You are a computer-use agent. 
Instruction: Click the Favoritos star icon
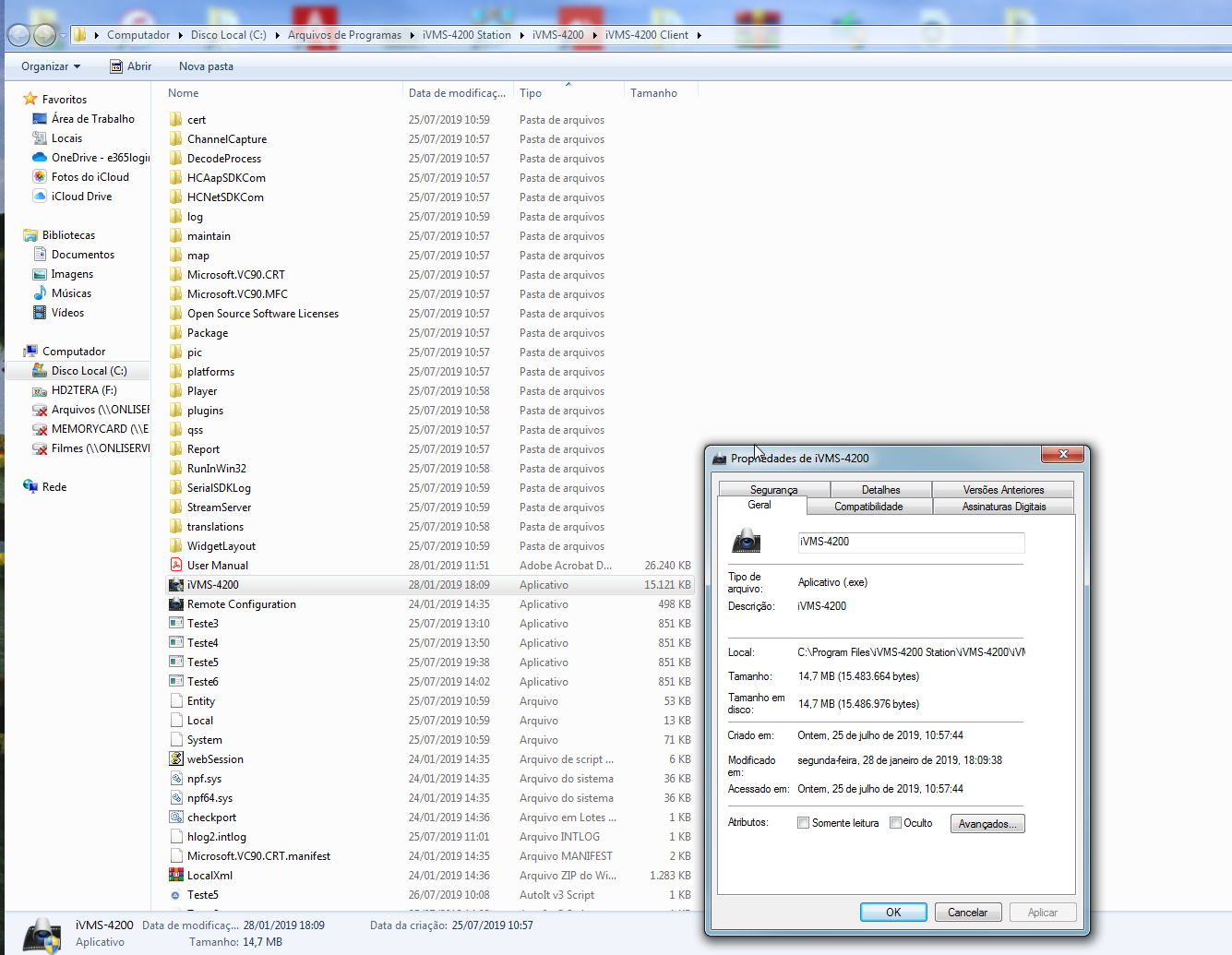click(x=30, y=99)
